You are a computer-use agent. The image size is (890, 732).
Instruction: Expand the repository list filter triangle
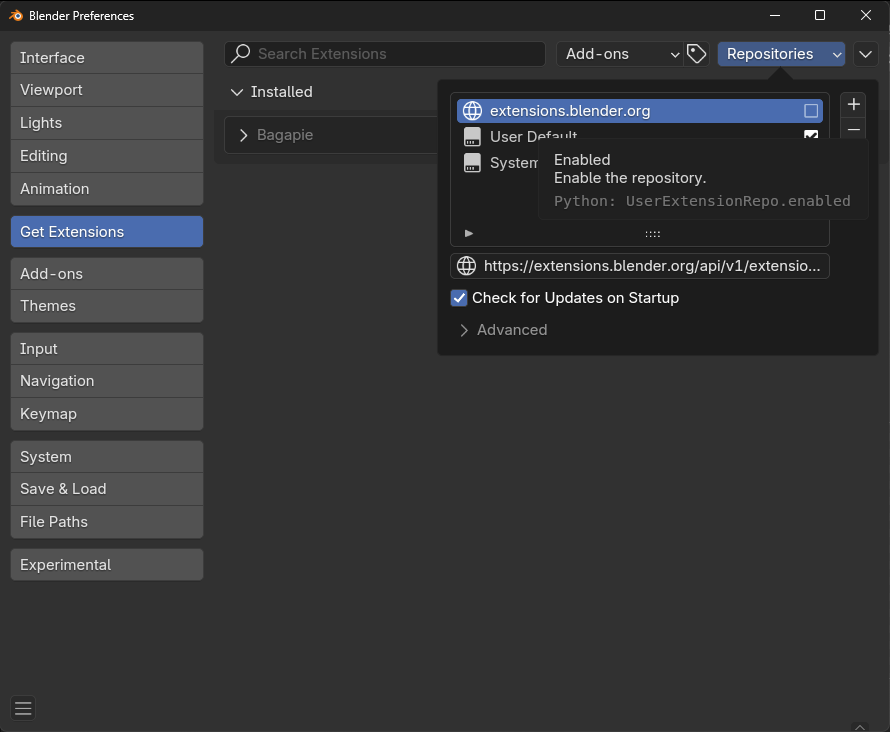click(x=469, y=233)
